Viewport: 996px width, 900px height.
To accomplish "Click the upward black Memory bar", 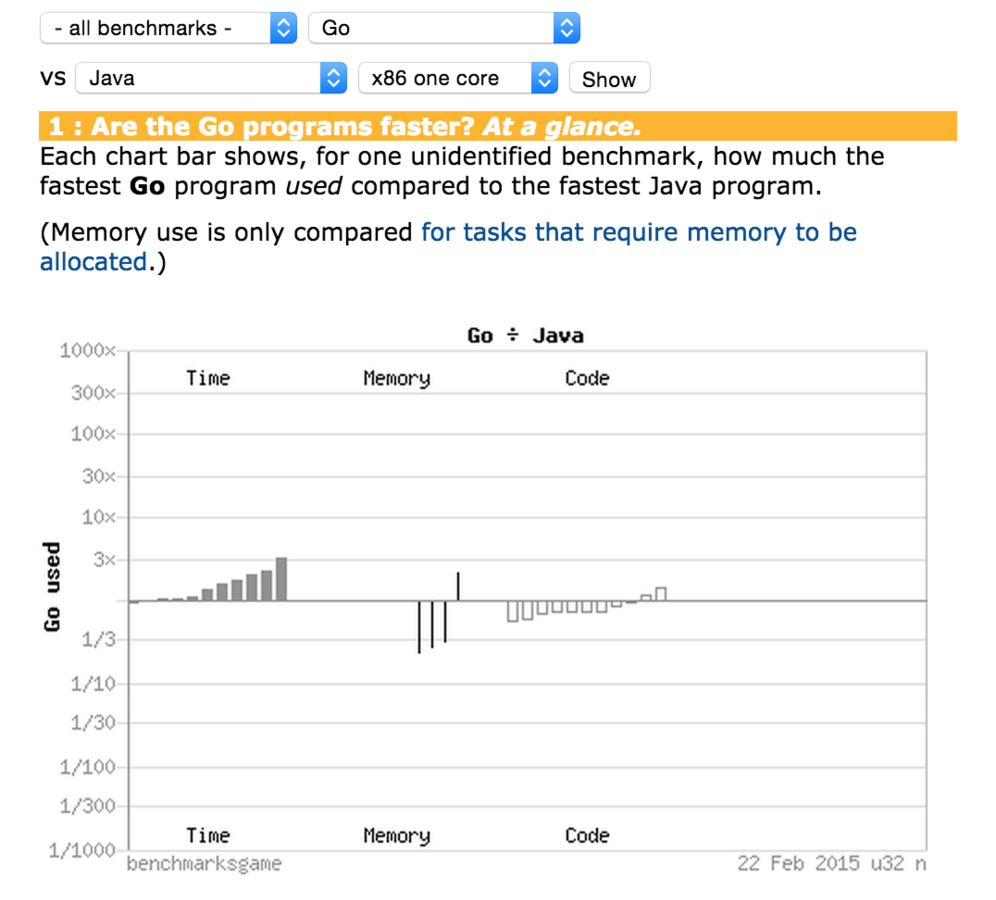I will click(458, 586).
